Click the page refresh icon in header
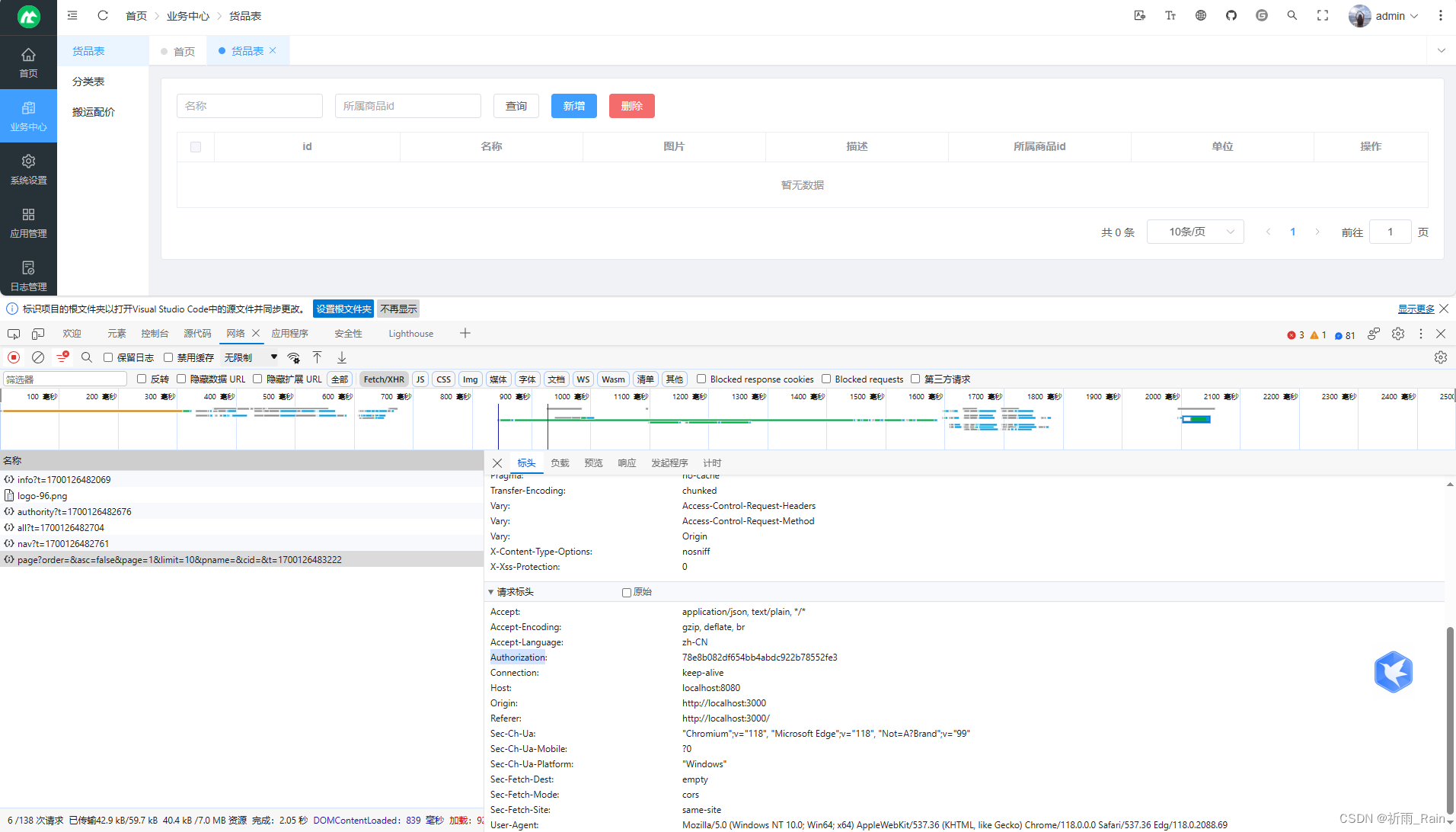This screenshot has height=832, width=1456. (x=103, y=15)
